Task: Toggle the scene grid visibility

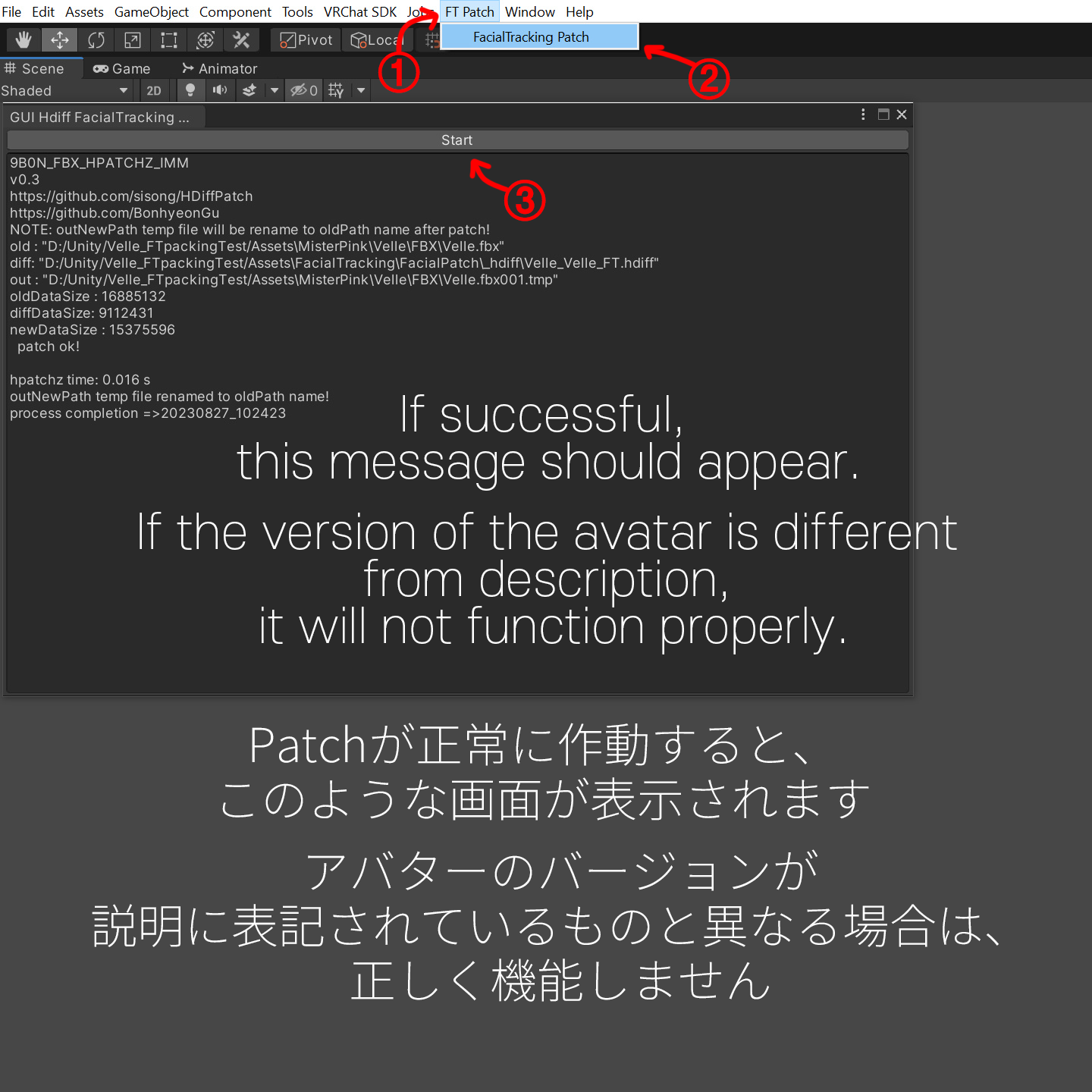Action: (x=336, y=90)
